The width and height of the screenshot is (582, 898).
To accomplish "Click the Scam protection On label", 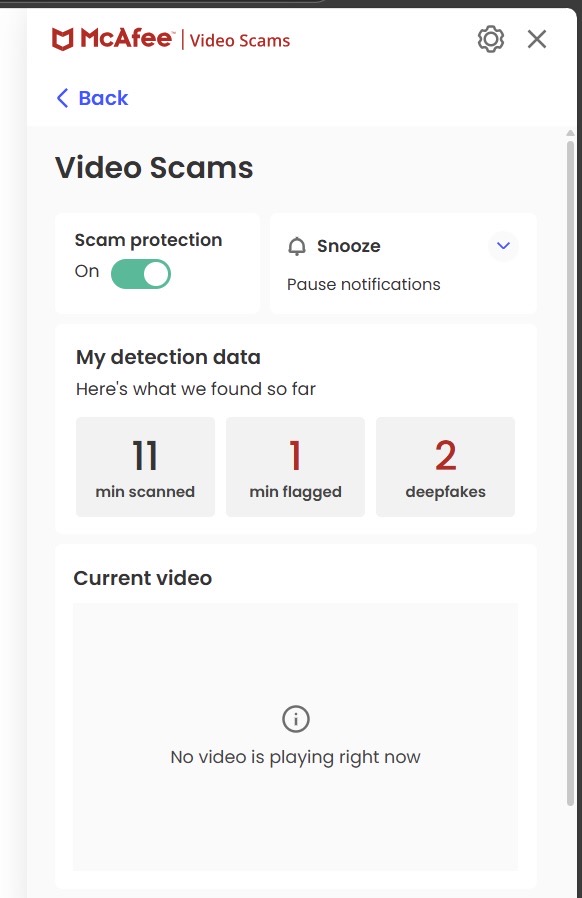I will click(x=86, y=271).
